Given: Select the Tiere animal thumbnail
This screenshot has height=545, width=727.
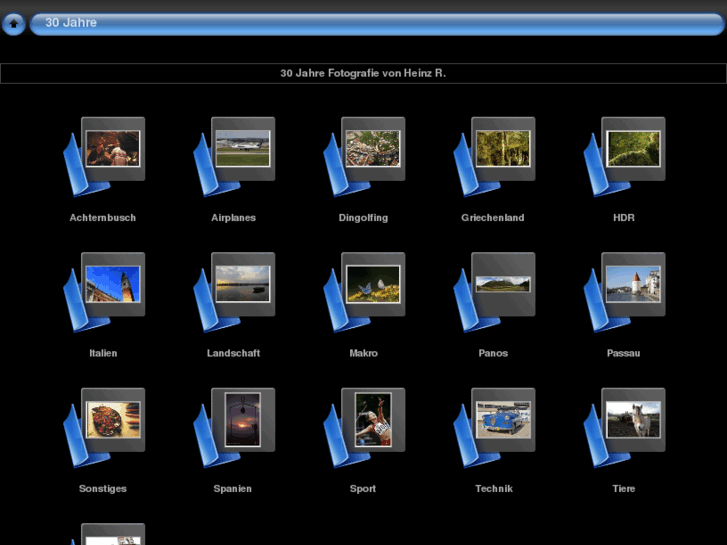Looking at the screenshot, I should pos(632,419).
